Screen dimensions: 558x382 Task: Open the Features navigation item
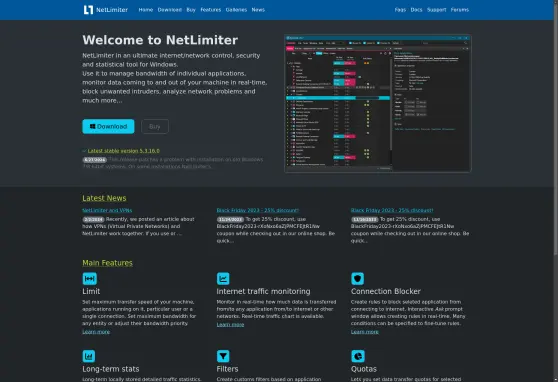(211, 10)
